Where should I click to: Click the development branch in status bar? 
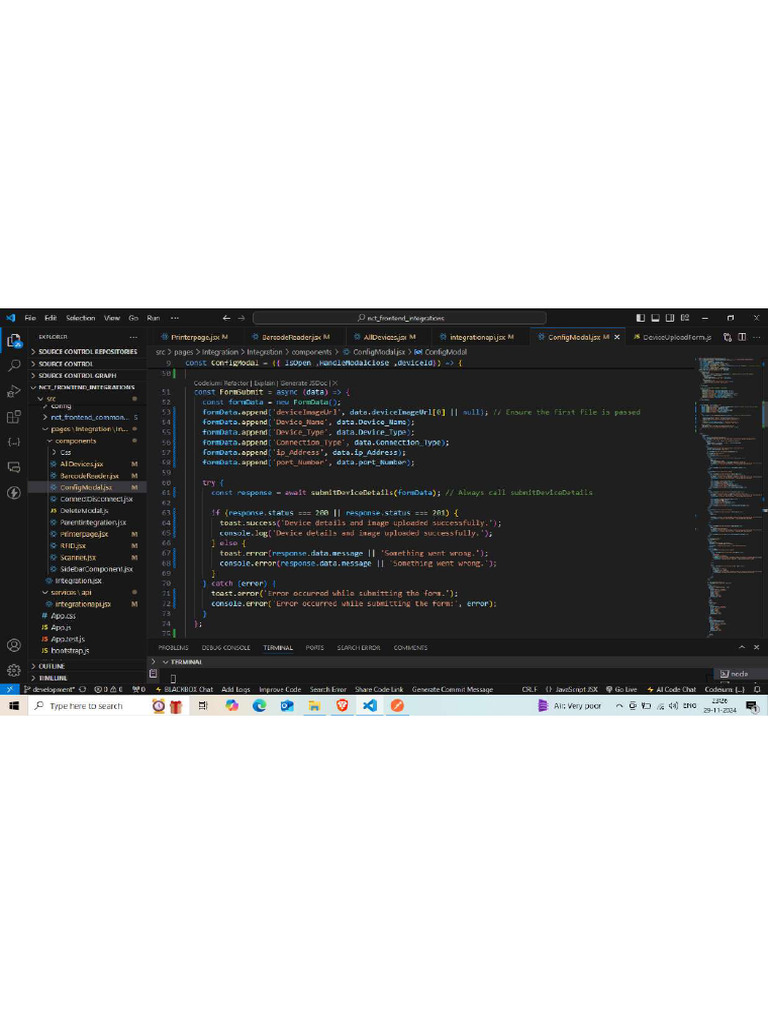coord(50,689)
